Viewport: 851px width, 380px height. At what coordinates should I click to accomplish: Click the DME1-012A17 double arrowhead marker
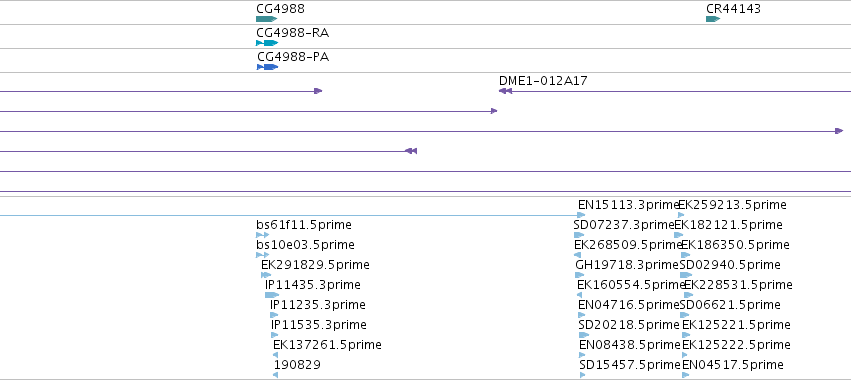pos(505,91)
